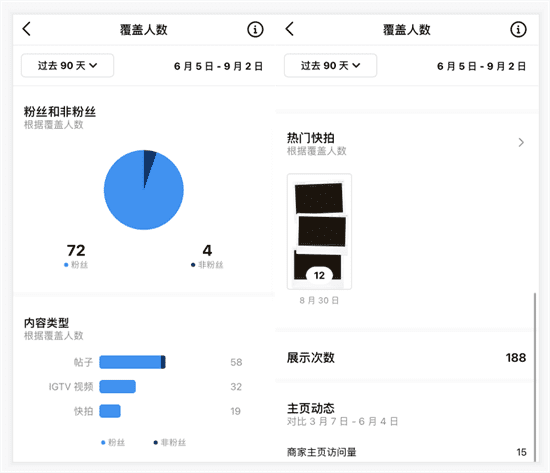
Task: Click the dark 非粉丝 dot under 4
Action: click(x=193, y=265)
